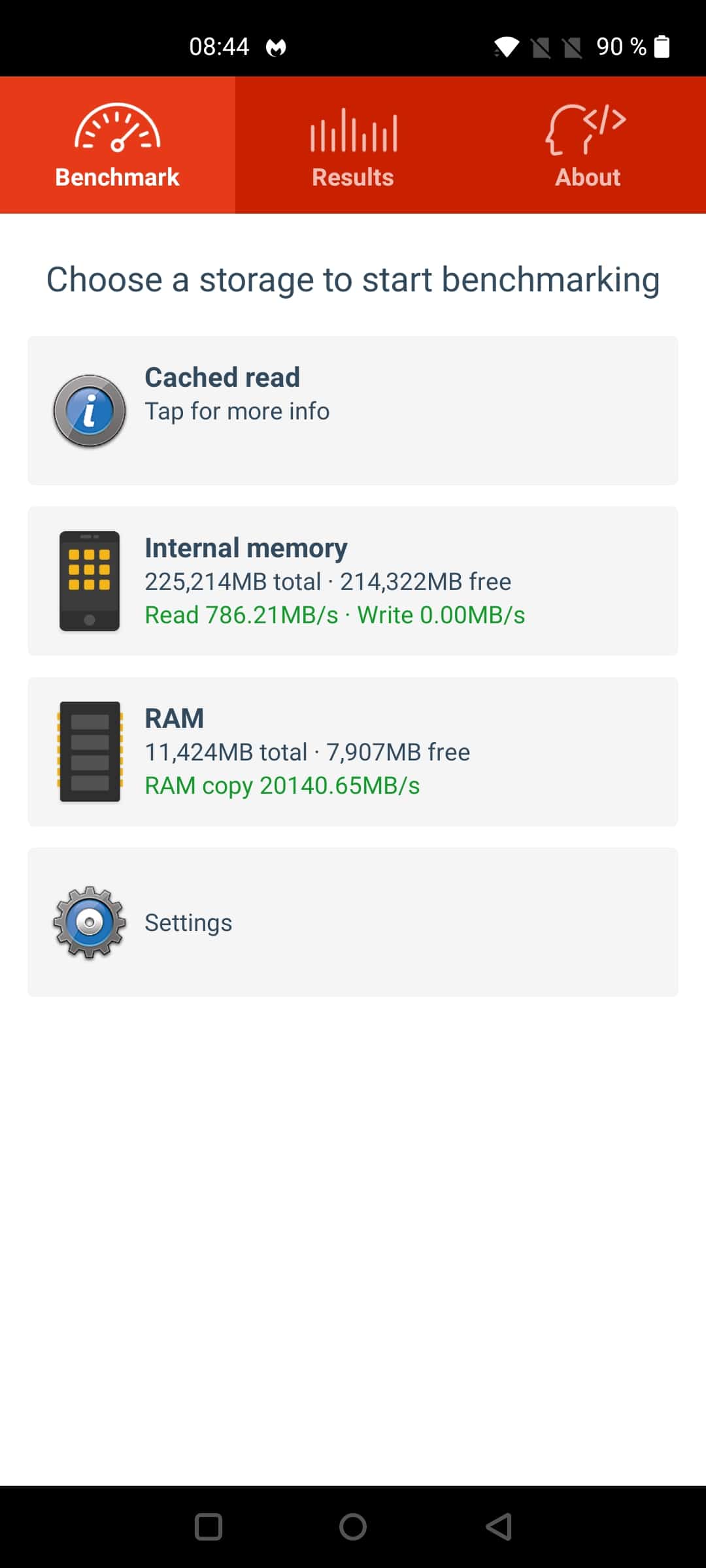Tap the blue info icon for Cached read
The width and height of the screenshot is (706, 1568).
point(90,411)
